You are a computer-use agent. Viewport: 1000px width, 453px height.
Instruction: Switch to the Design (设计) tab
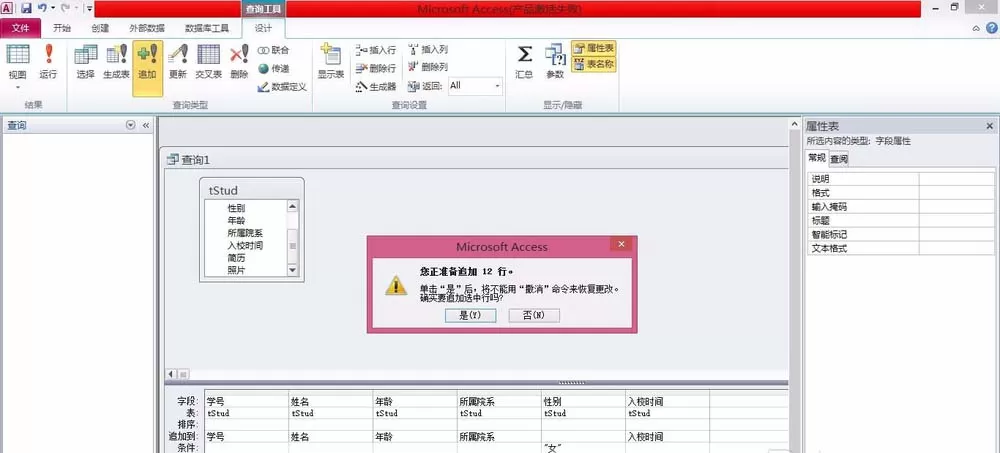263,28
